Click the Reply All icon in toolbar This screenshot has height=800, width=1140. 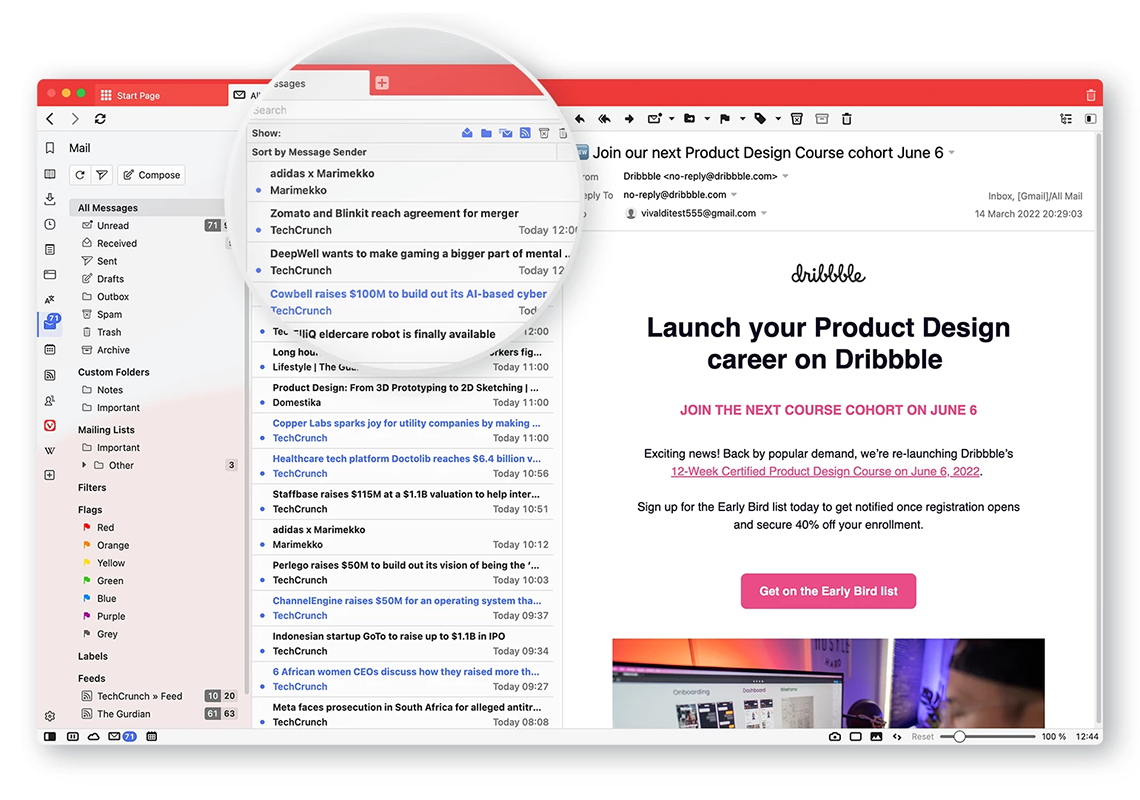click(x=604, y=119)
